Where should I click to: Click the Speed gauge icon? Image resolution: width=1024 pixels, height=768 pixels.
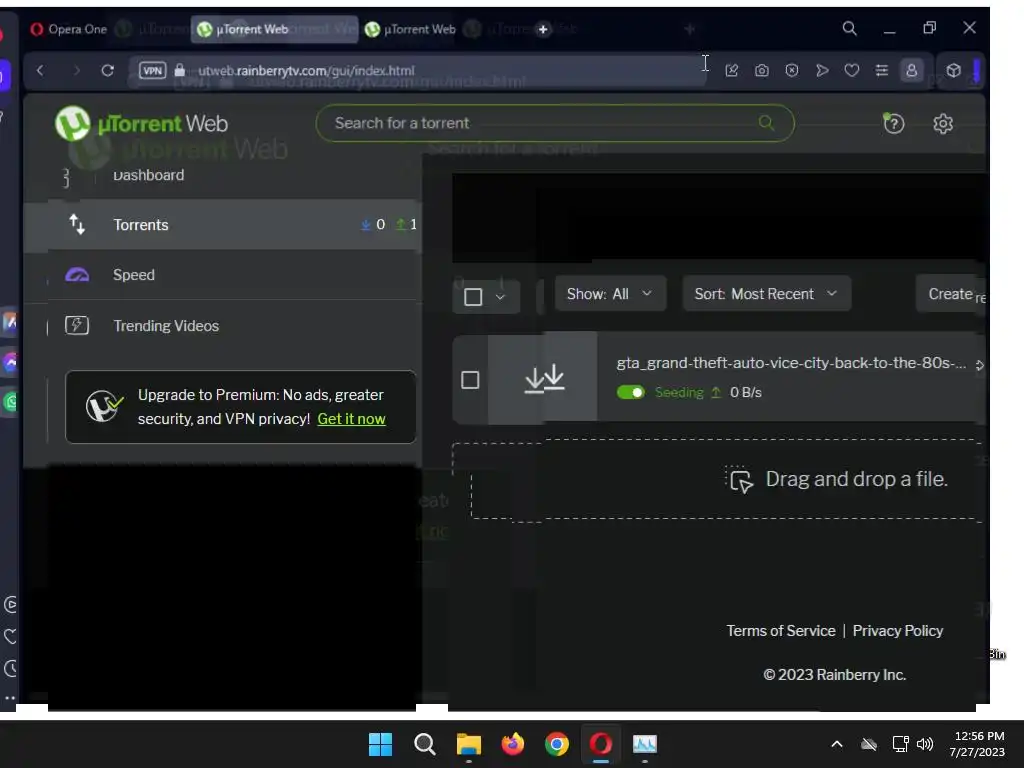click(x=77, y=274)
